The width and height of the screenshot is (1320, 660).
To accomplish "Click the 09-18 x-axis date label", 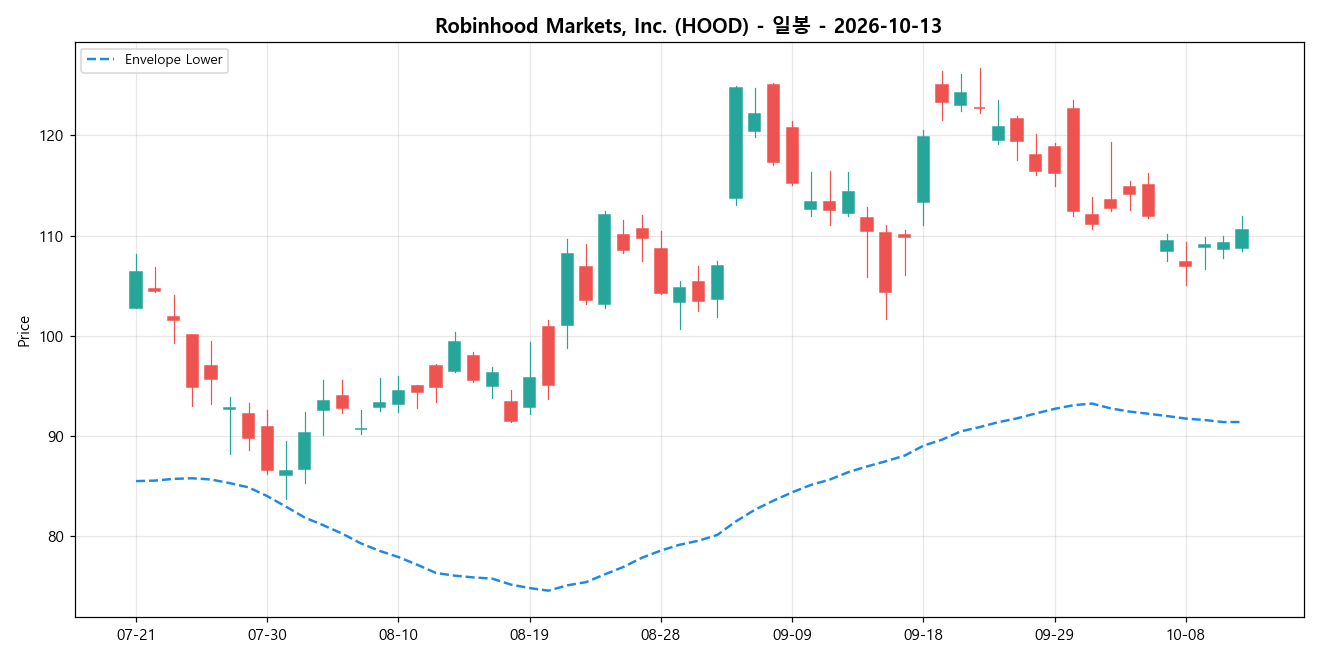I will [x=923, y=634].
